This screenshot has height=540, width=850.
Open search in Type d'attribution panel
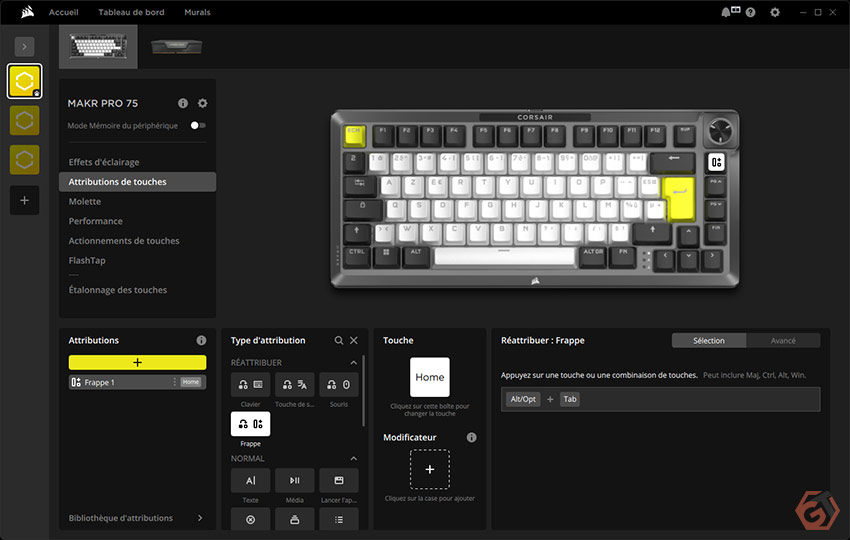(x=339, y=341)
